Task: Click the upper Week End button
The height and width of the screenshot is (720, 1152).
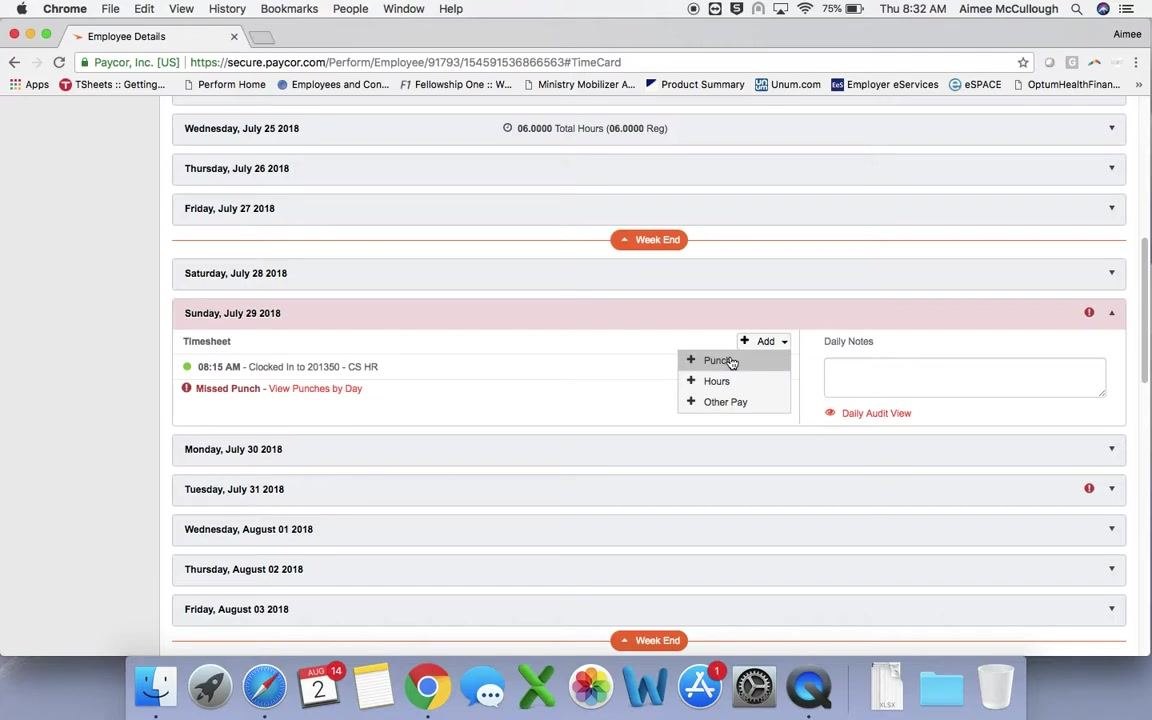Action: [649, 240]
